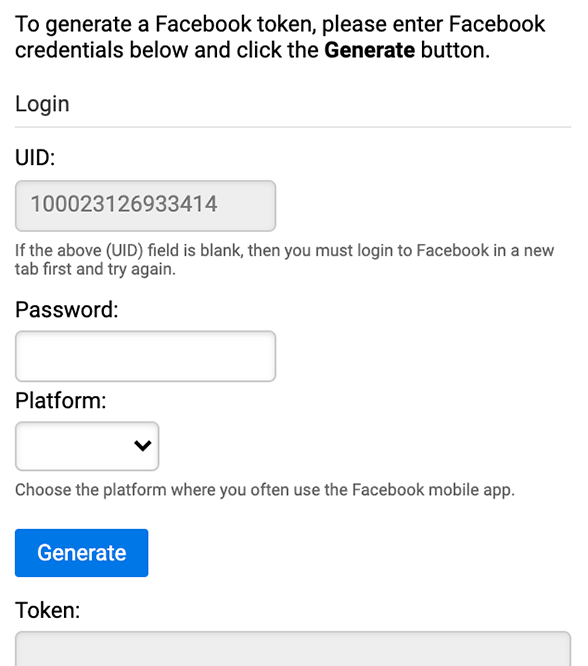The image size is (588, 666).
Task: Click the Login section heading
Action: [x=42, y=104]
